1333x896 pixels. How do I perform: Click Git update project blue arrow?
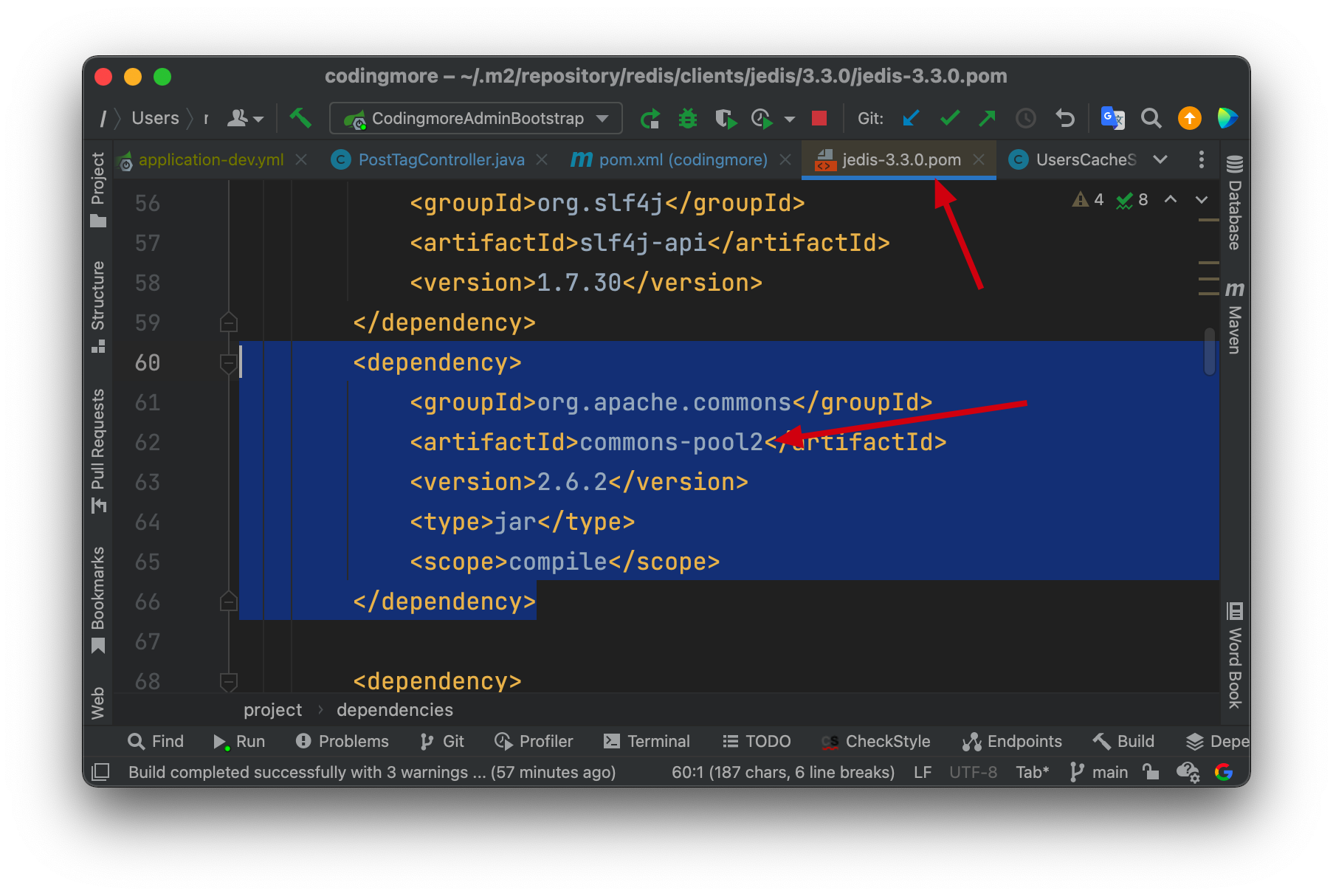(912, 118)
